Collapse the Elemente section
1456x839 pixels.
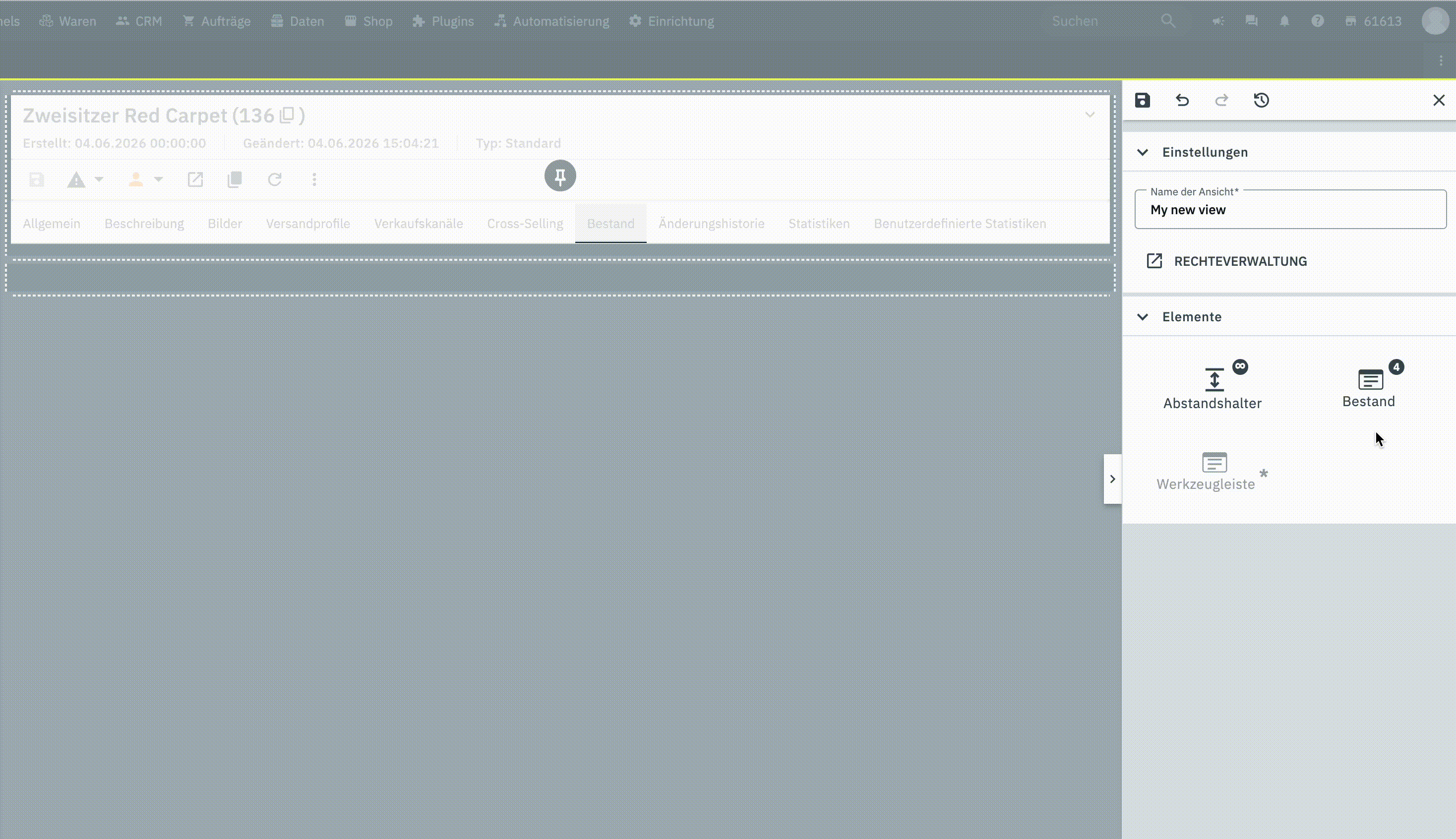pos(1142,317)
